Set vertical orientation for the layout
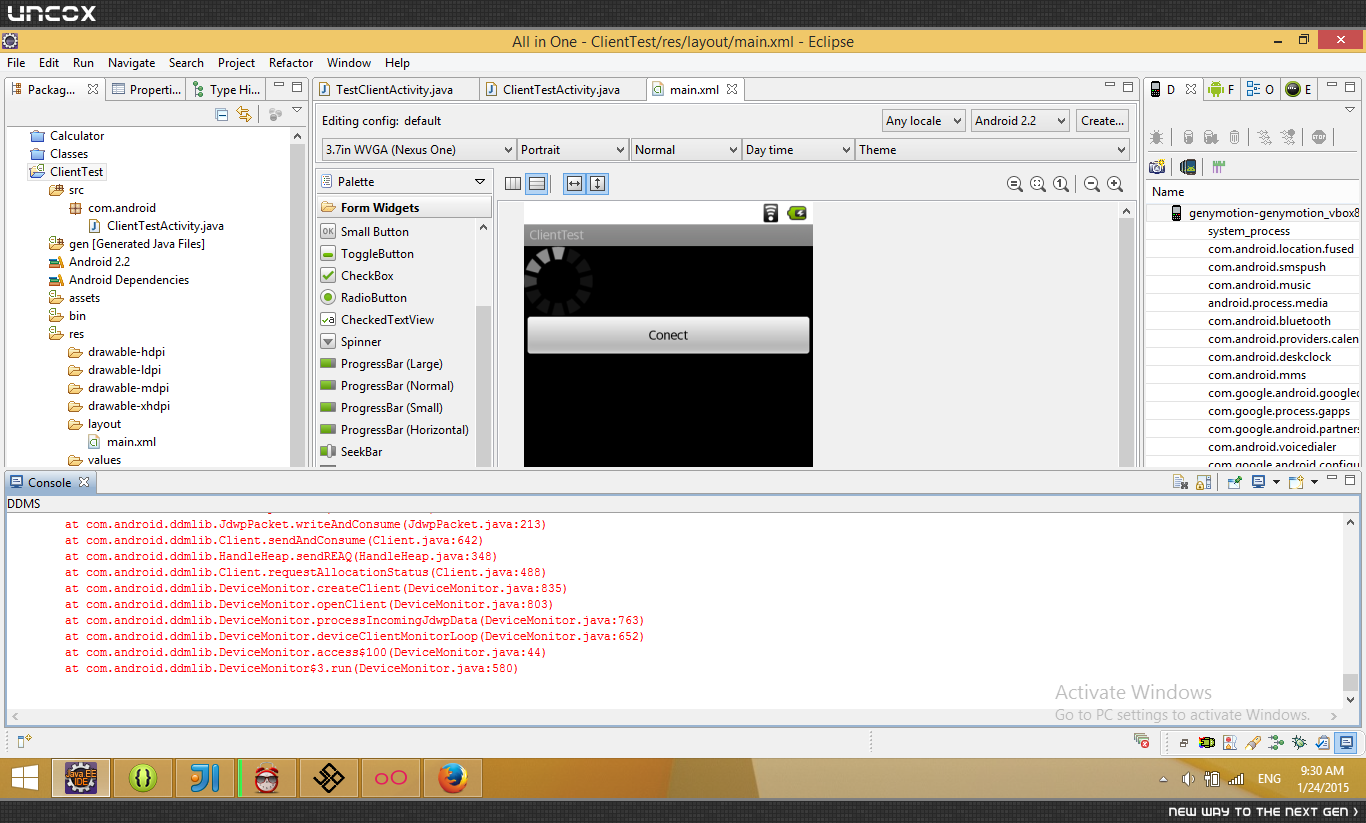The image size is (1366, 823). point(537,184)
